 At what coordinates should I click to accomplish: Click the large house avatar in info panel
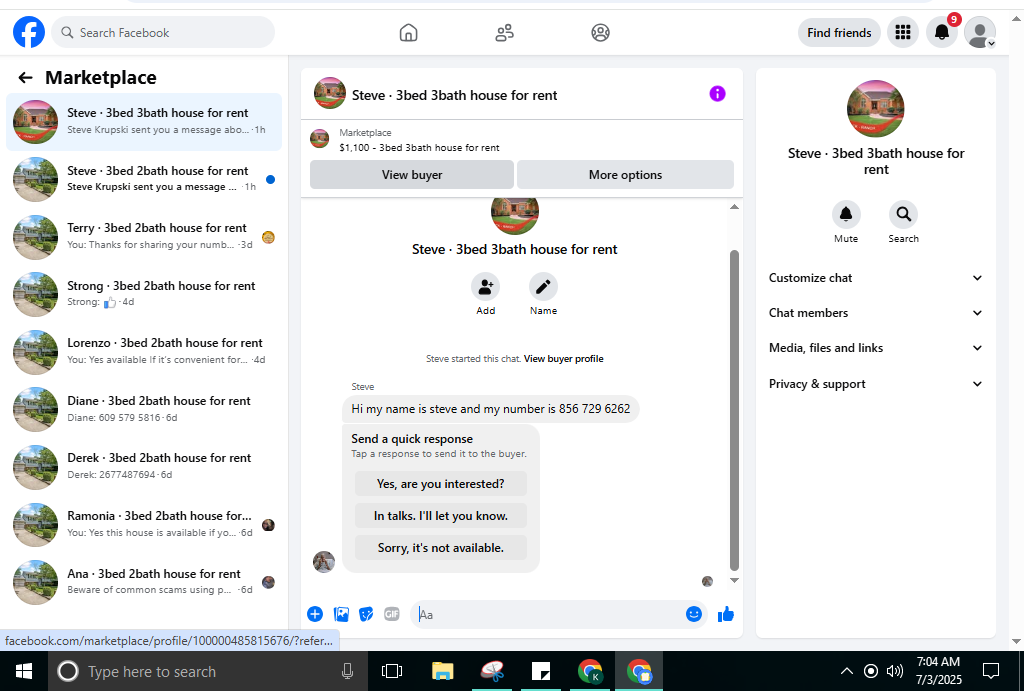(875, 108)
